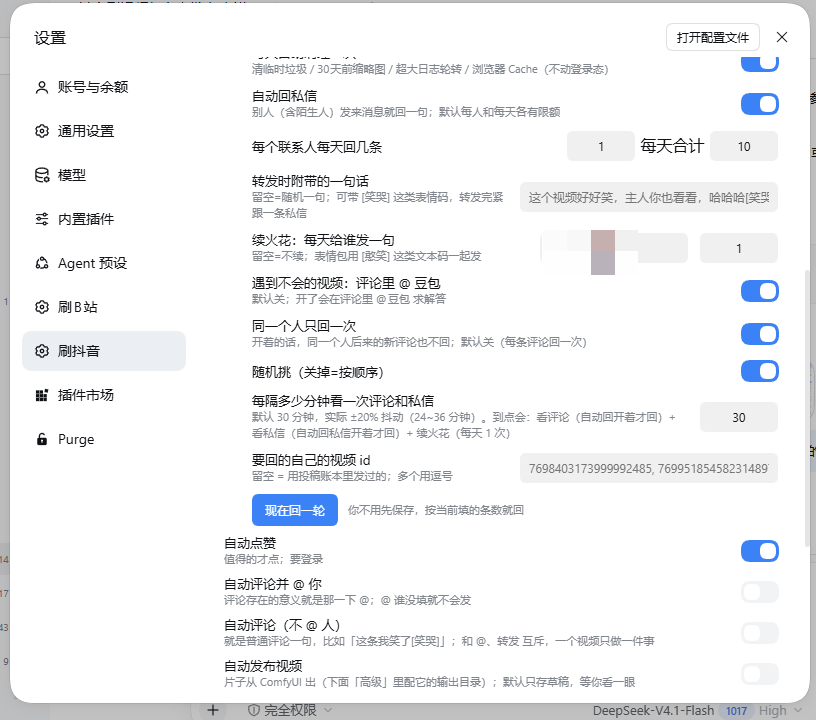Image resolution: width=816 pixels, height=720 pixels.
Task: Disable the 自动点赞 switch
Action: [760, 551]
